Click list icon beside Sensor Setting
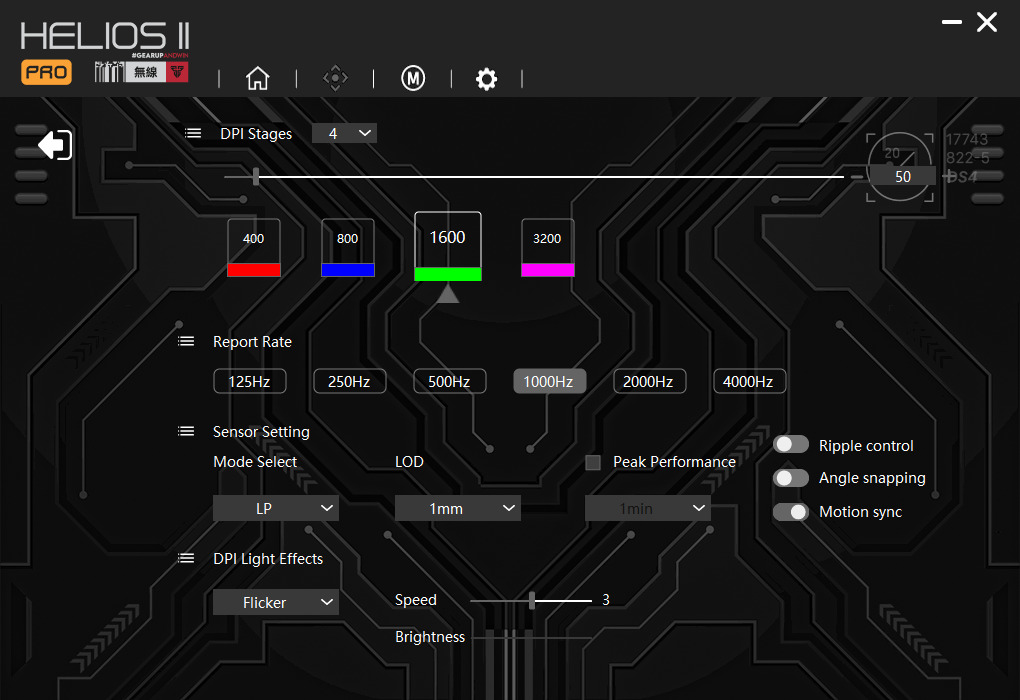The image size is (1020, 700). 186,431
